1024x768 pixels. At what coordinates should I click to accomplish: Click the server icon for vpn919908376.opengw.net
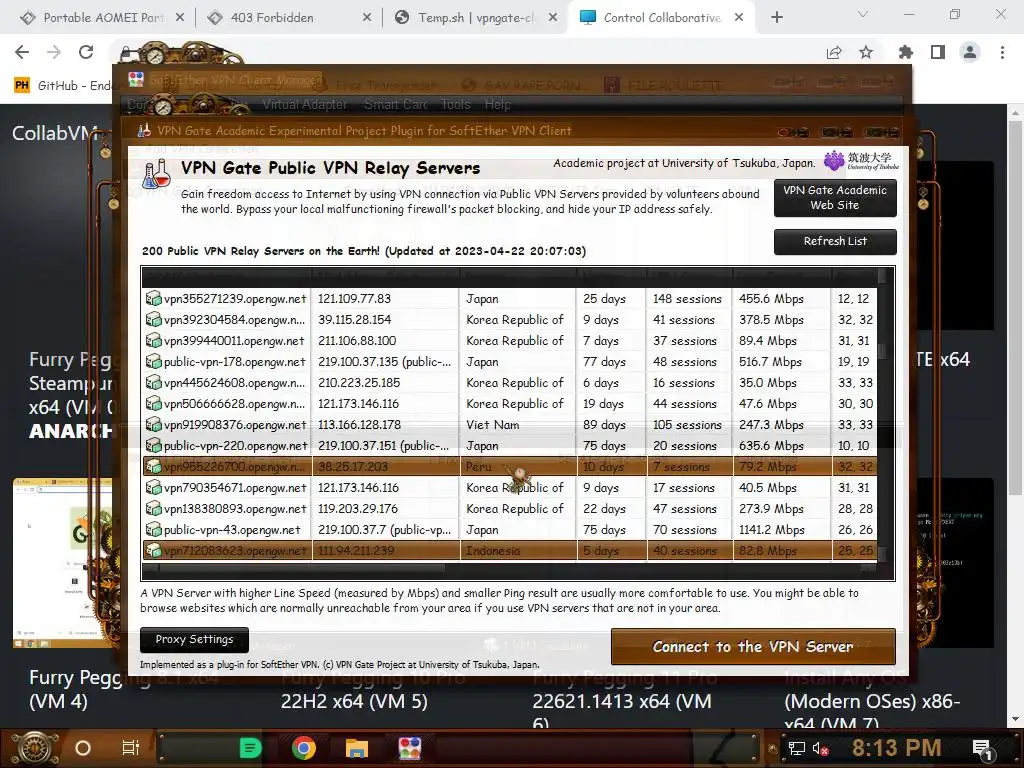click(153, 424)
